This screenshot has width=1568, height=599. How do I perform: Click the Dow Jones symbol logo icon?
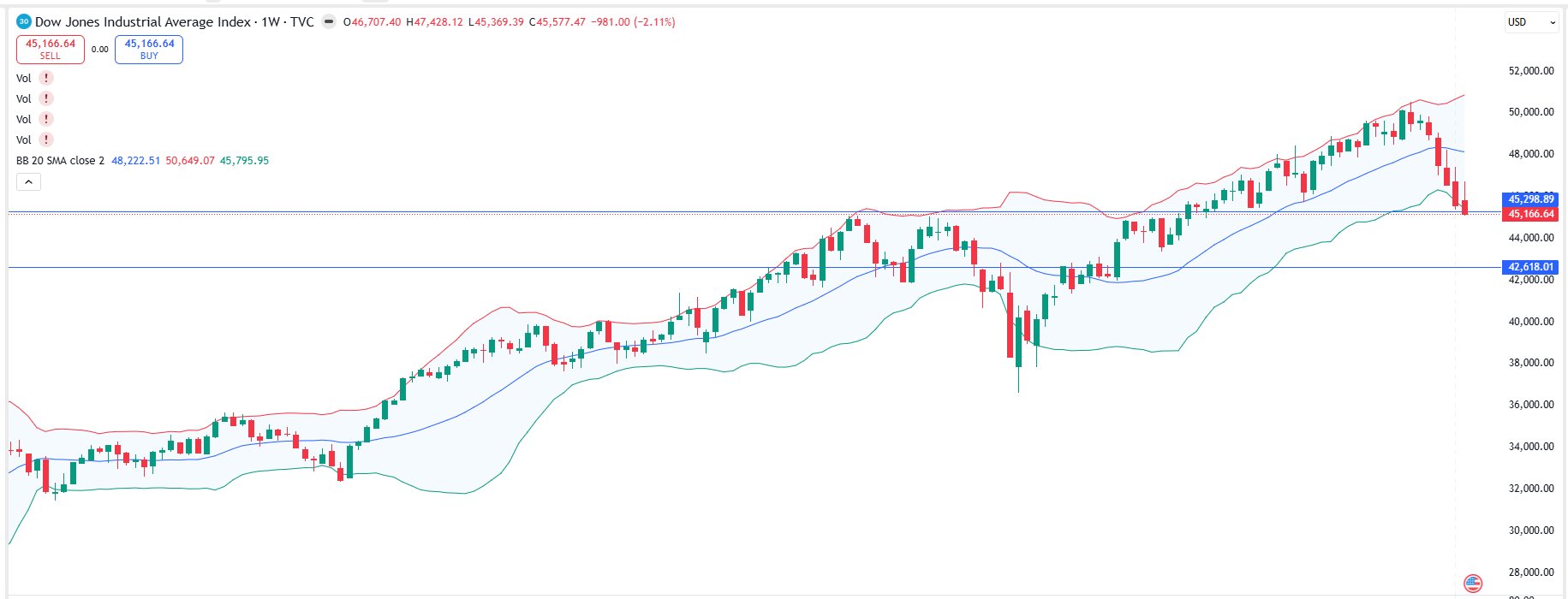[x=24, y=21]
